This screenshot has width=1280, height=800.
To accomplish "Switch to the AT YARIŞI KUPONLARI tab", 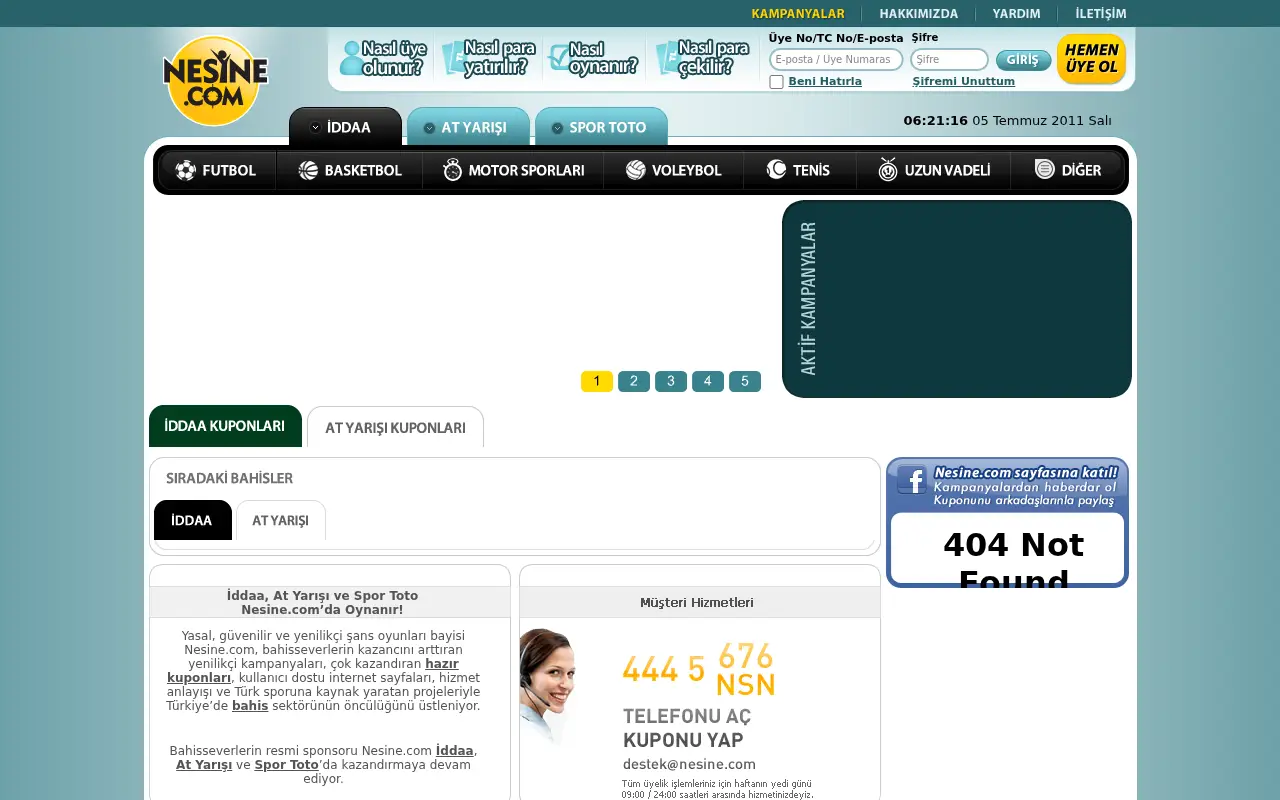I will 395,427.
